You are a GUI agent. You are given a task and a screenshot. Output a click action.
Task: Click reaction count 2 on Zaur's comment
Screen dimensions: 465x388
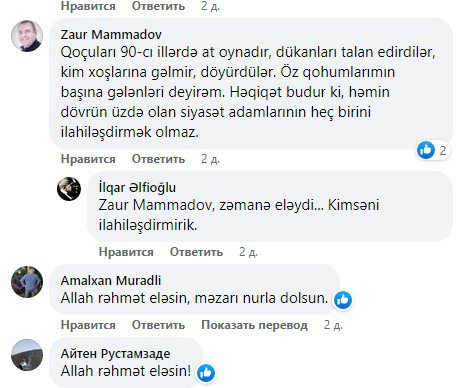[443, 150]
